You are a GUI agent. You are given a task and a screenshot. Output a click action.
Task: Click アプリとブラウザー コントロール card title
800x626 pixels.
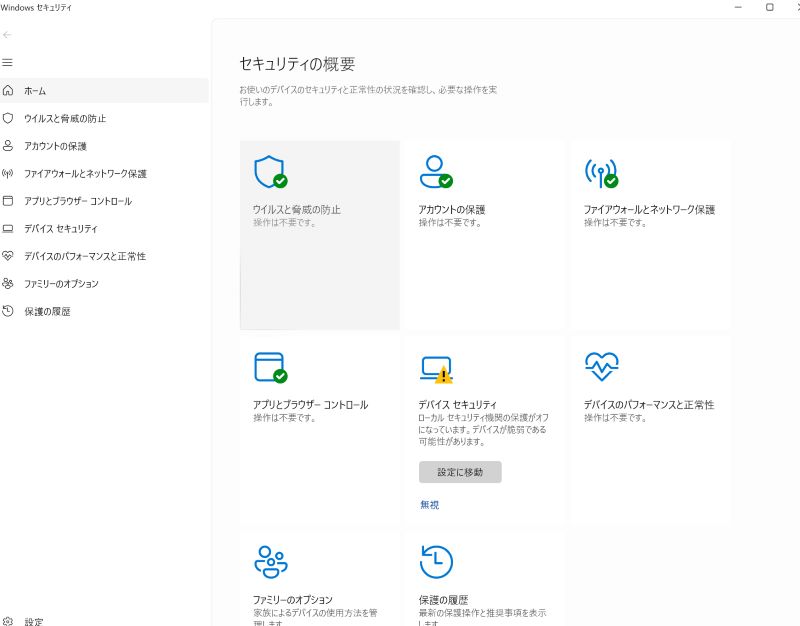coord(310,405)
